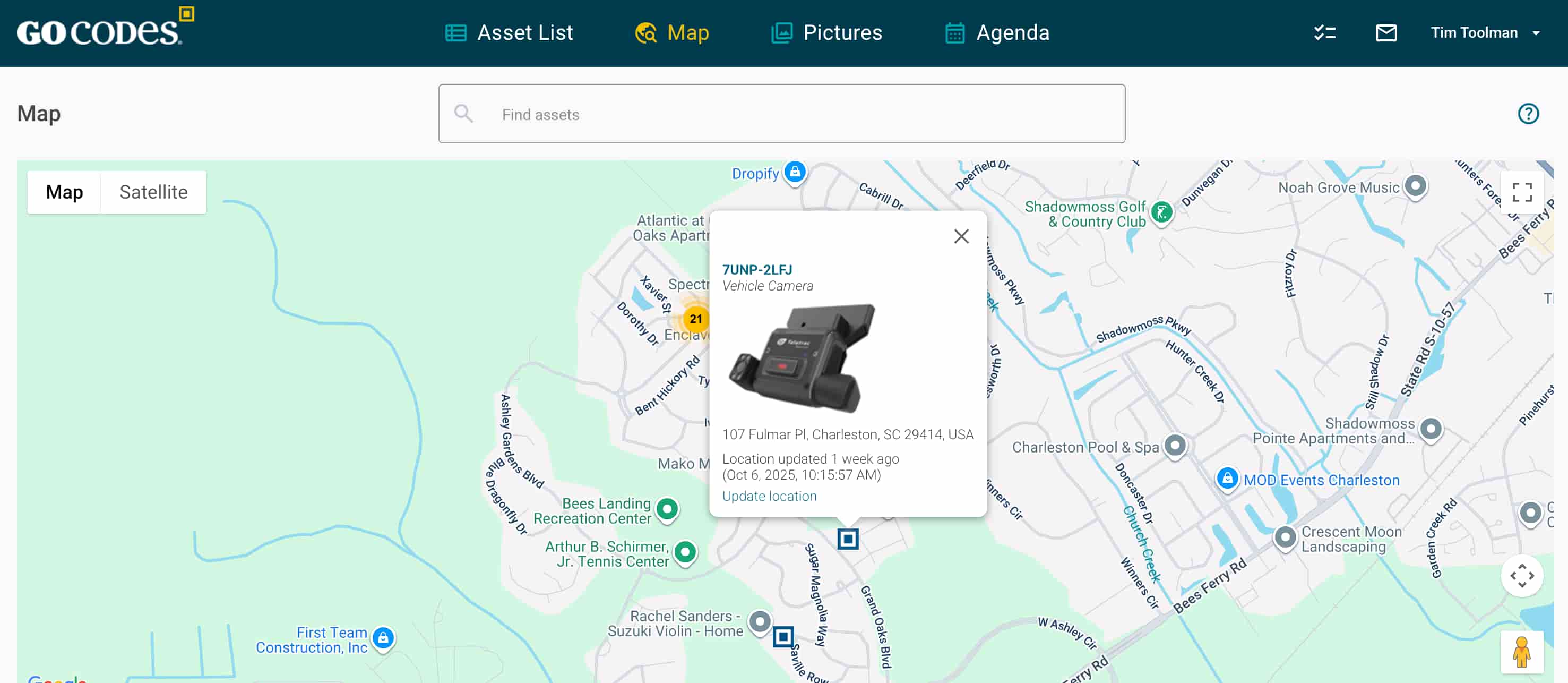
Task: Enter fullscreen map mode via corner icon
Action: [1523, 192]
